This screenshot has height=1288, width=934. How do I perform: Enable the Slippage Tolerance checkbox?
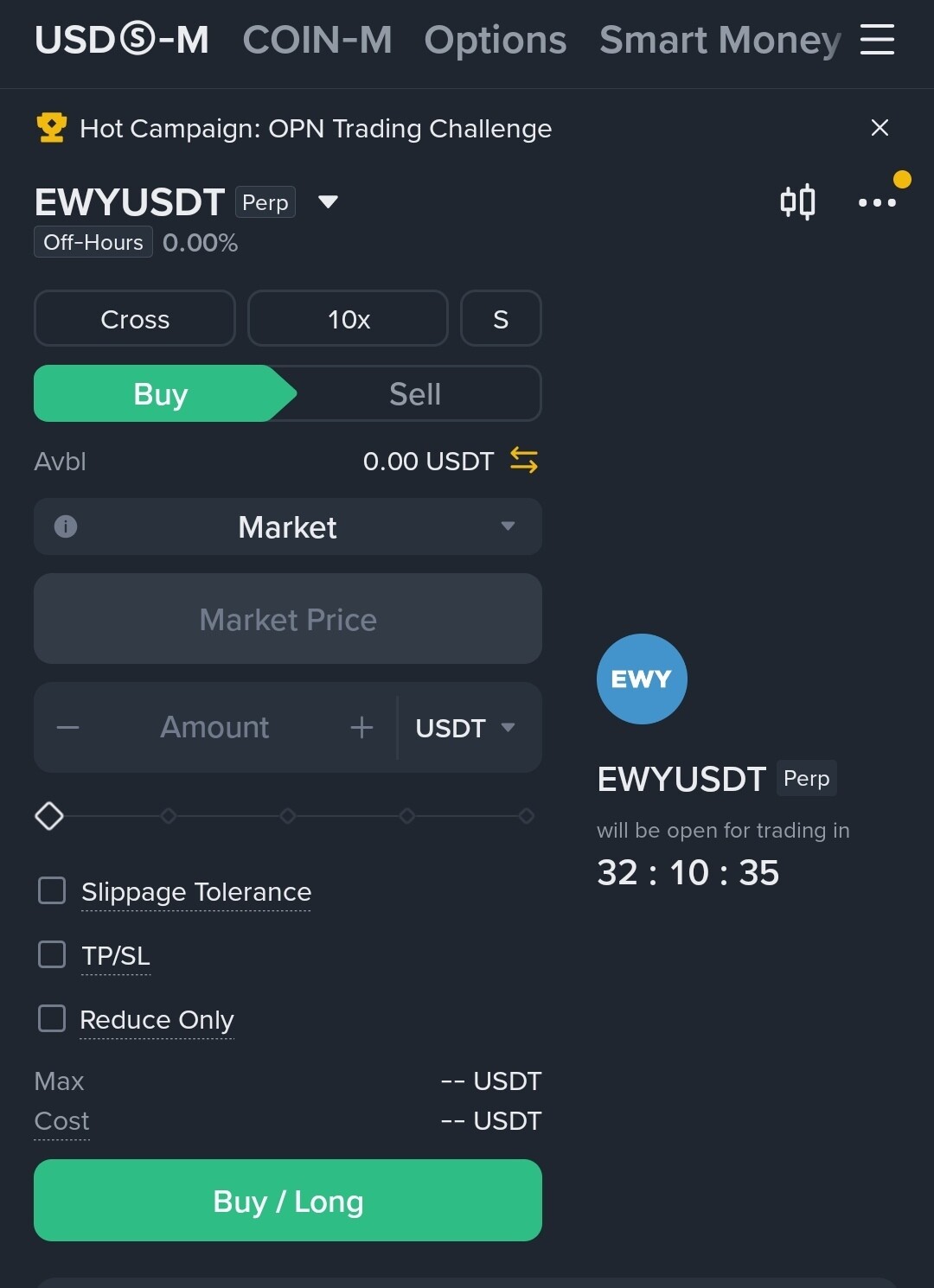pos(52,890)
